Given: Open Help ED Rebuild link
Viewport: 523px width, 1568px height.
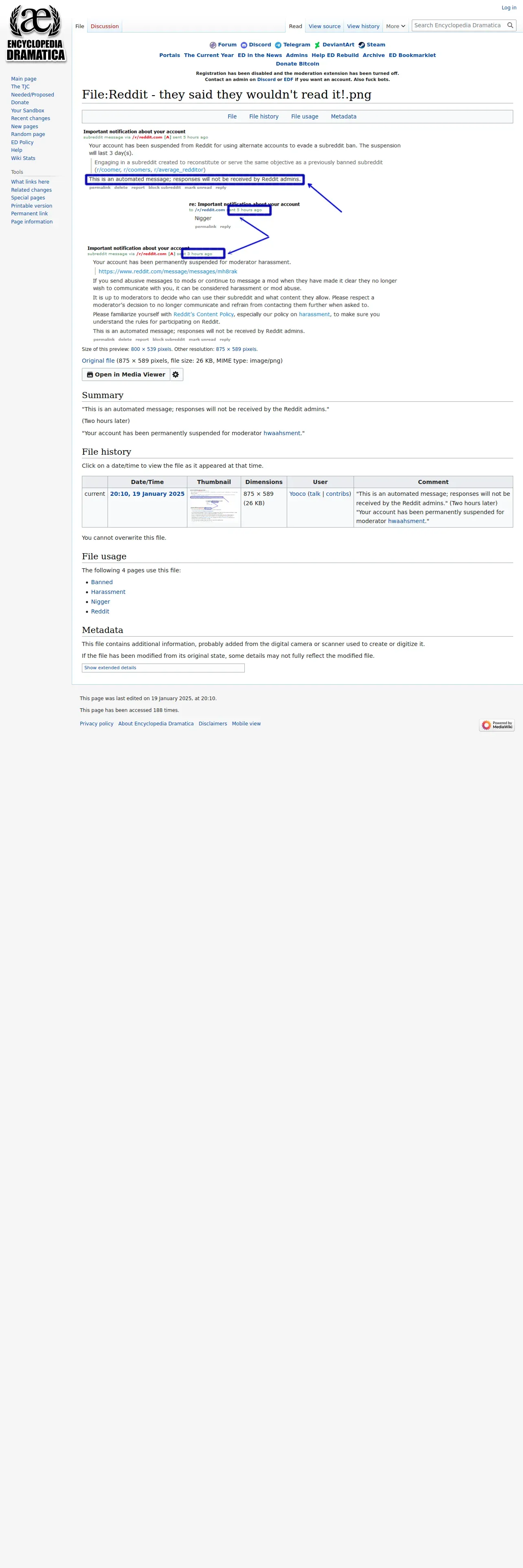Looking at the screenshot, I should [x=335, y=55].
